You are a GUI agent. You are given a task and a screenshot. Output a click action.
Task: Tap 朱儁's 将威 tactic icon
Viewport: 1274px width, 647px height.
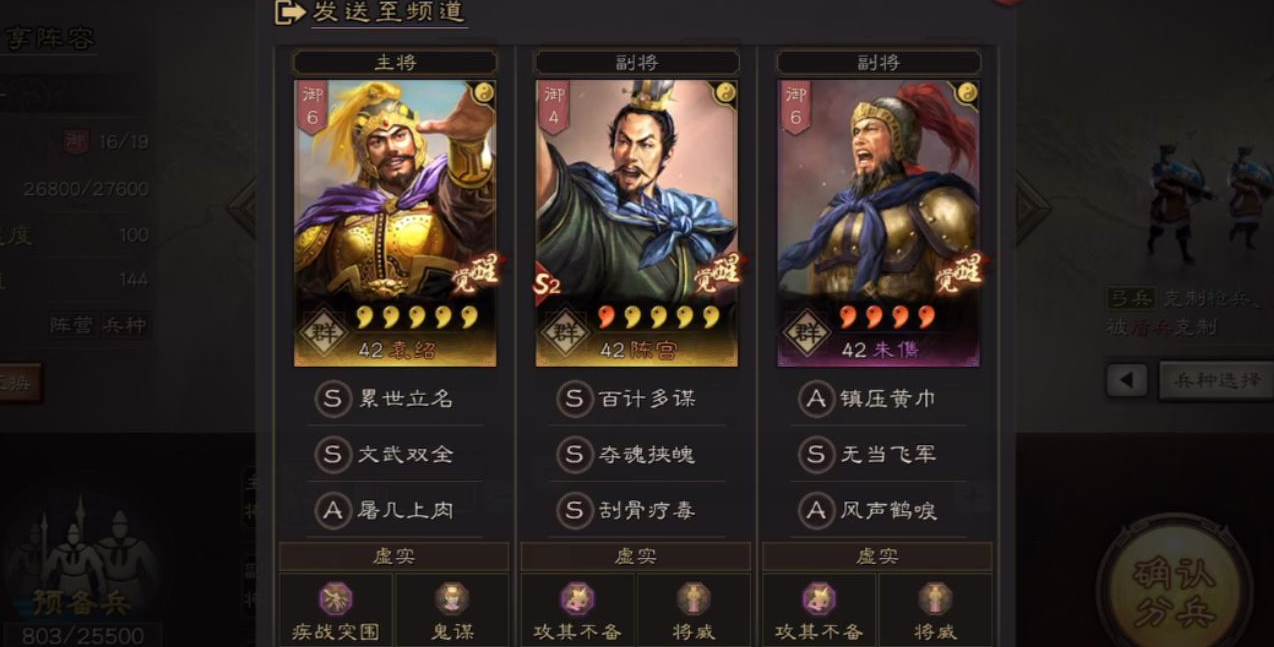coord(935,599)
